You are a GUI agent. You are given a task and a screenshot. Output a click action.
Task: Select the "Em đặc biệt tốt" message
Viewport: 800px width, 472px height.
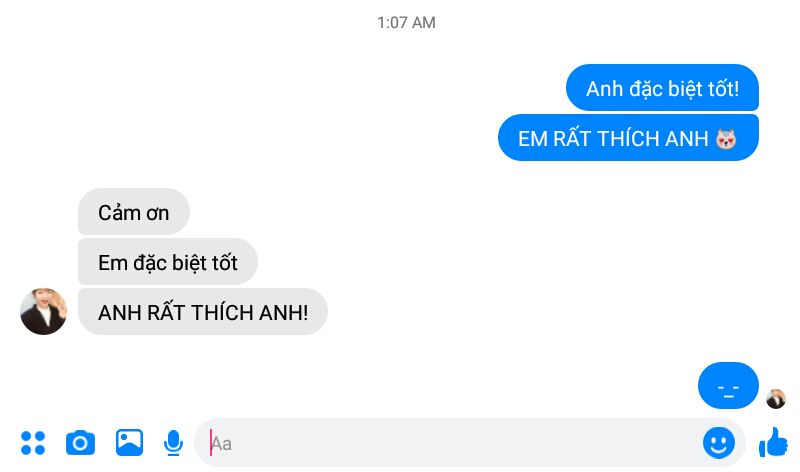tap(168, 261)
